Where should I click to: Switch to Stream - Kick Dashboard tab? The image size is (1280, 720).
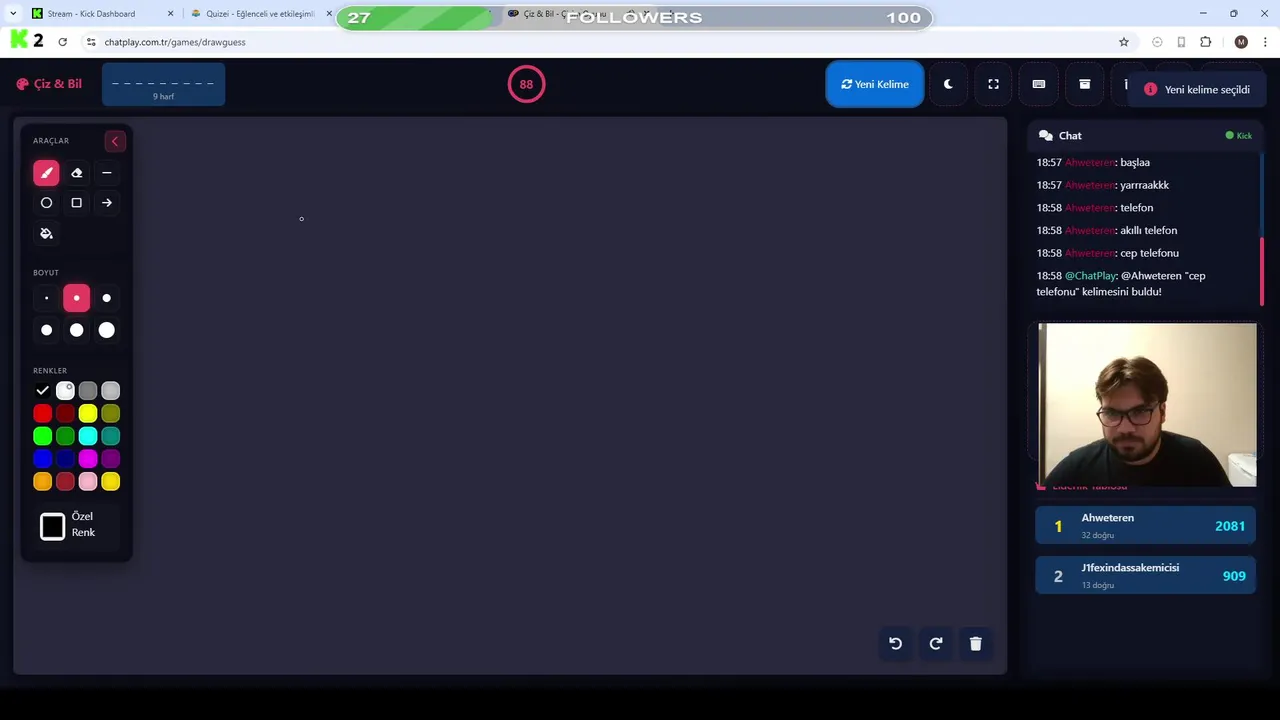pyautogui.click(x=100, y=14)
